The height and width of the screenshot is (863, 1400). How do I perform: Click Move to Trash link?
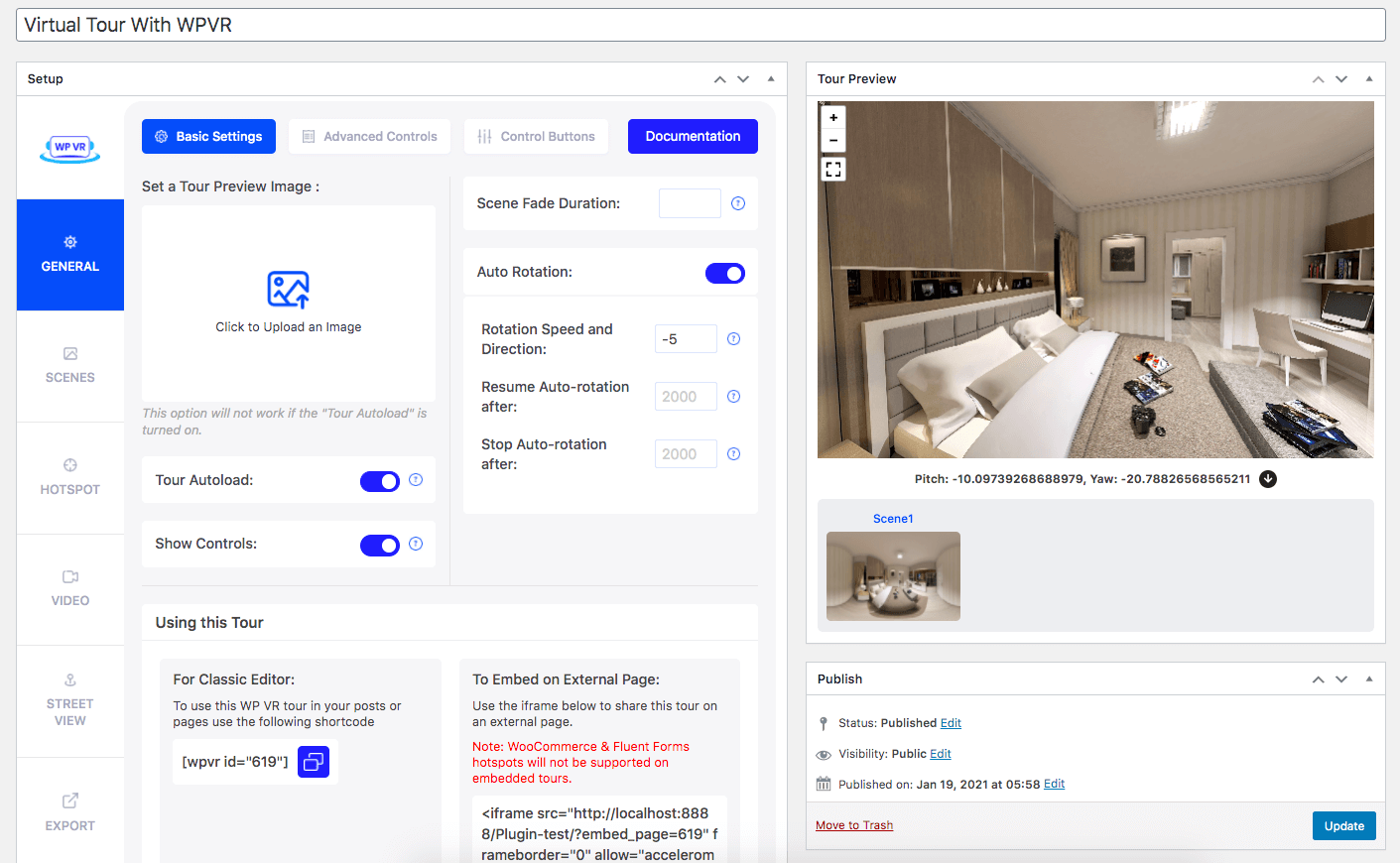click(x=854, y=825)
